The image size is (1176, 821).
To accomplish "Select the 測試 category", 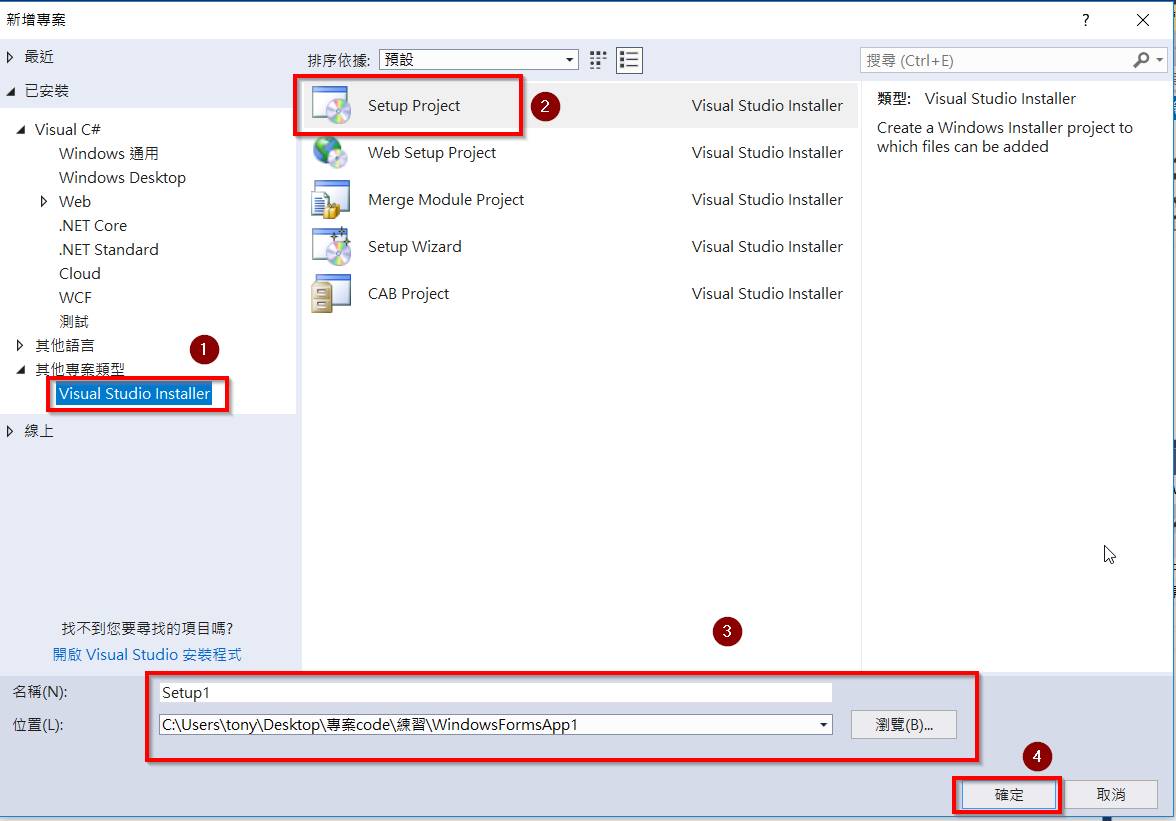I will tap(74, 322).
